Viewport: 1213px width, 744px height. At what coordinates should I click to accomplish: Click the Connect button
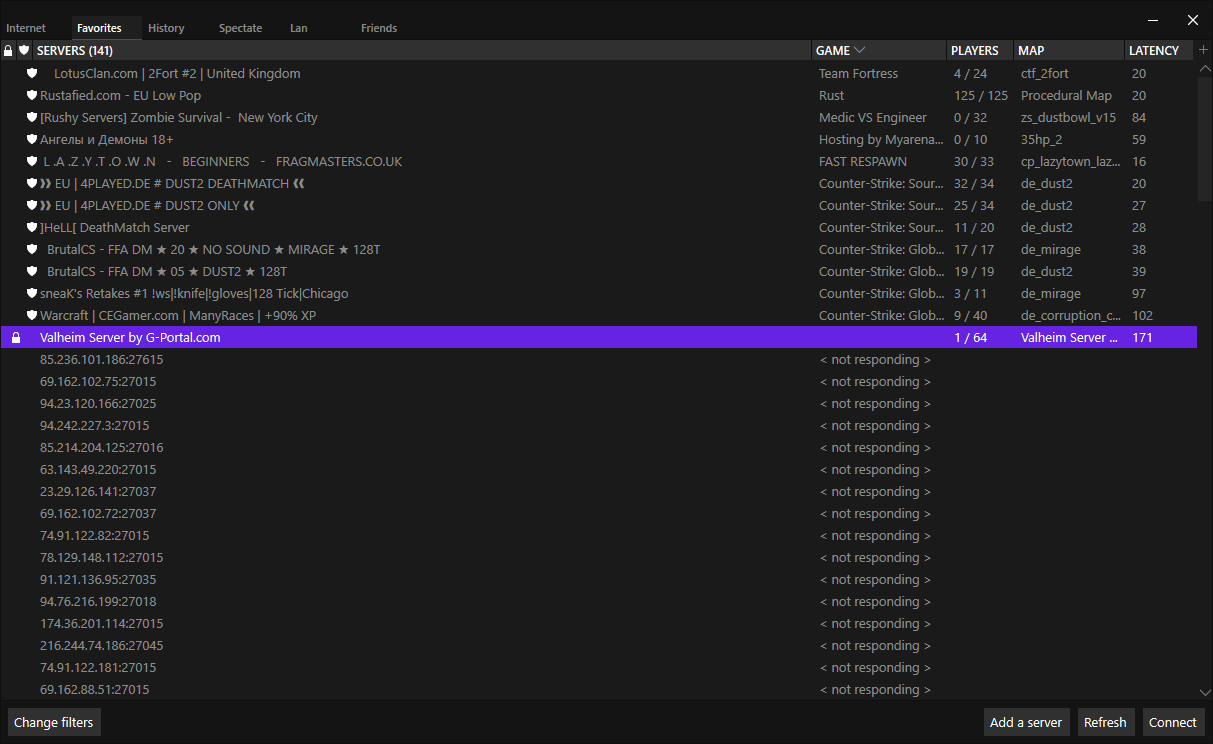coord(1172,722)
